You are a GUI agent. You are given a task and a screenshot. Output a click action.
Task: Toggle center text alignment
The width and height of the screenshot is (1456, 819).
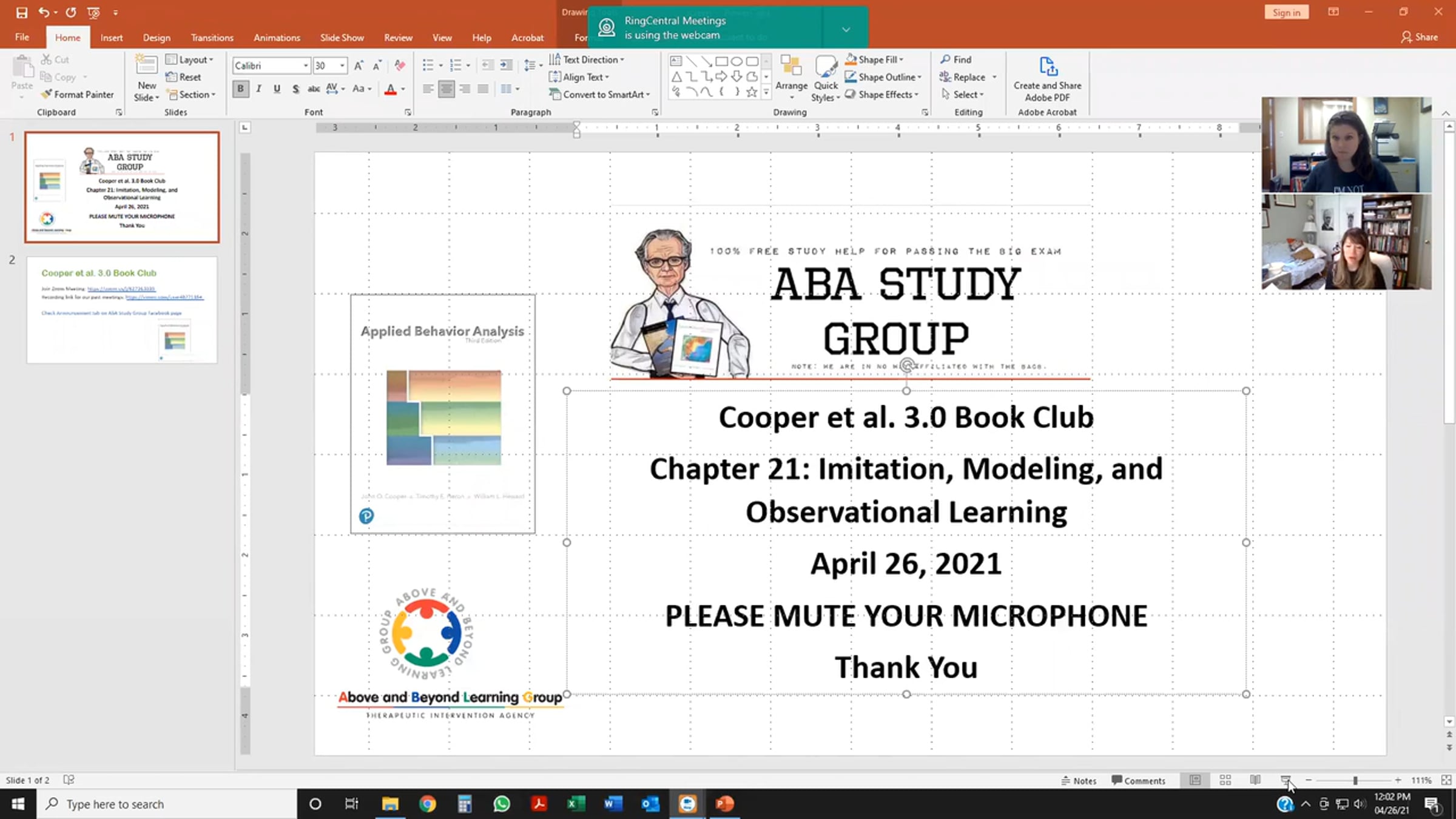pos(446,89)
